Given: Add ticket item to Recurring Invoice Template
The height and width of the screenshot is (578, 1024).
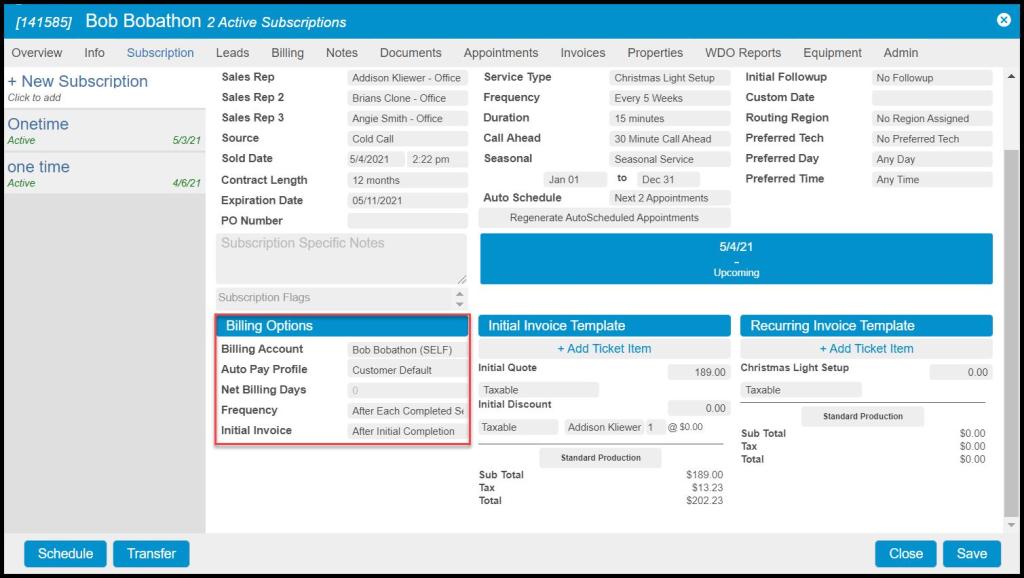Looking at the screenshot, I should pos(866,349).
